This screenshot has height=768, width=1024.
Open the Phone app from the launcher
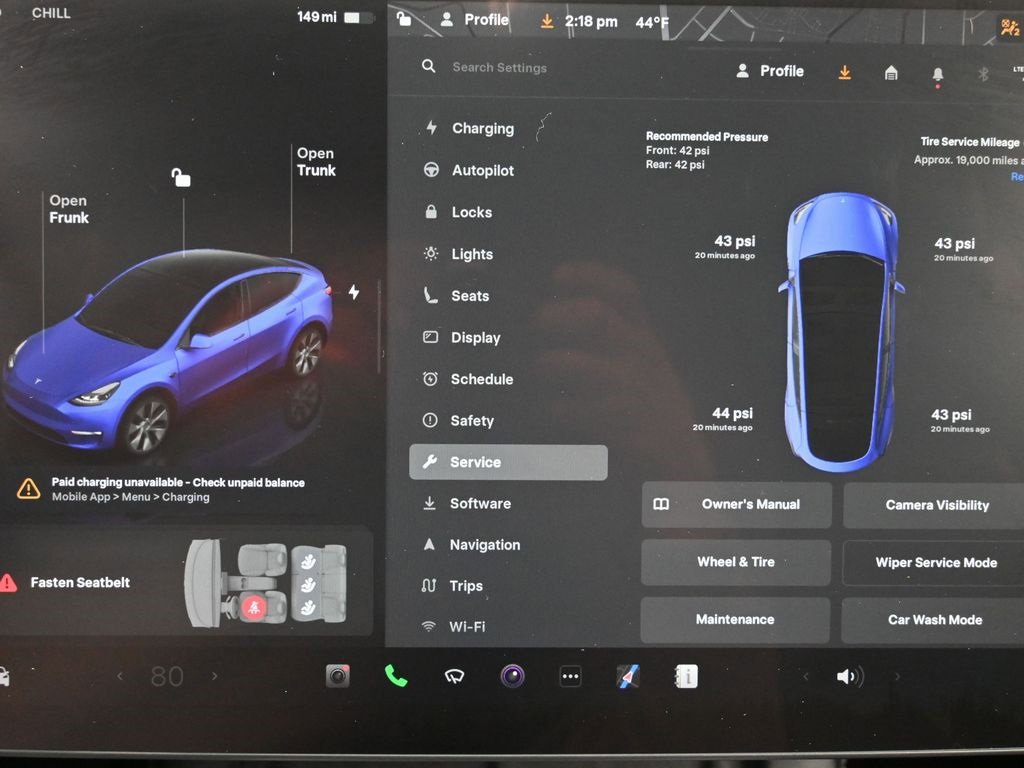[x=396, y=675]
